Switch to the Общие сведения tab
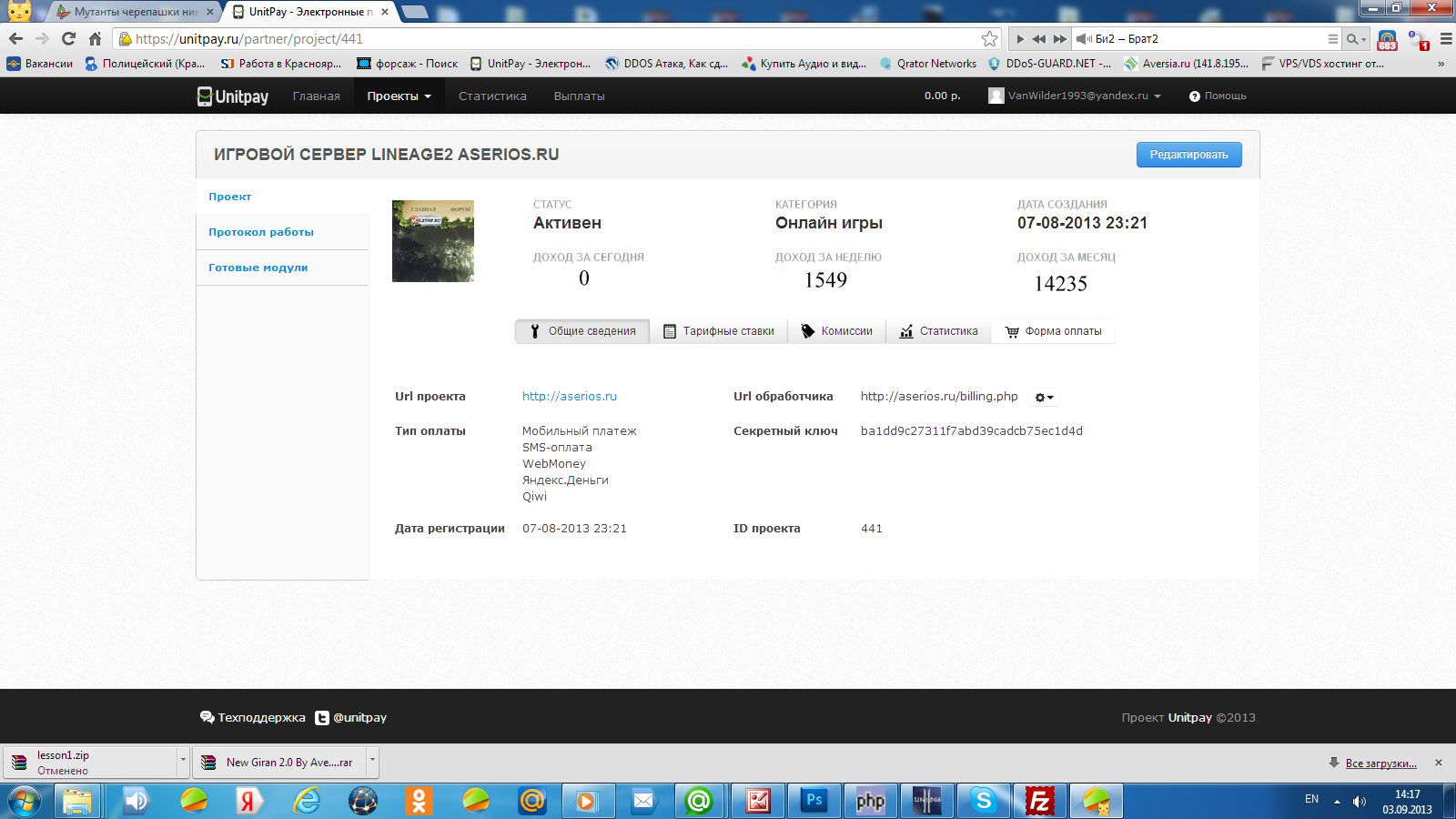This screenshot has height=819, width=1456. (582, 331)
